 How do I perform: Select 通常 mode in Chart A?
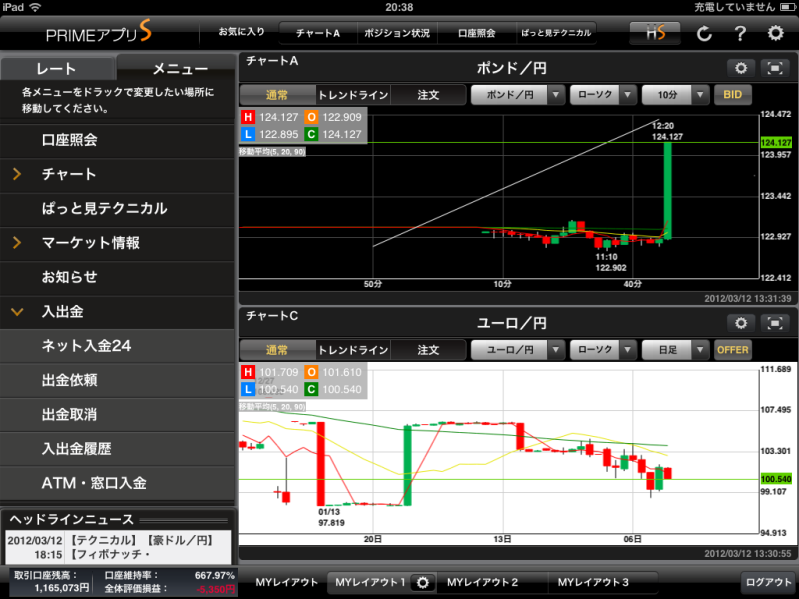coord(277,95)
